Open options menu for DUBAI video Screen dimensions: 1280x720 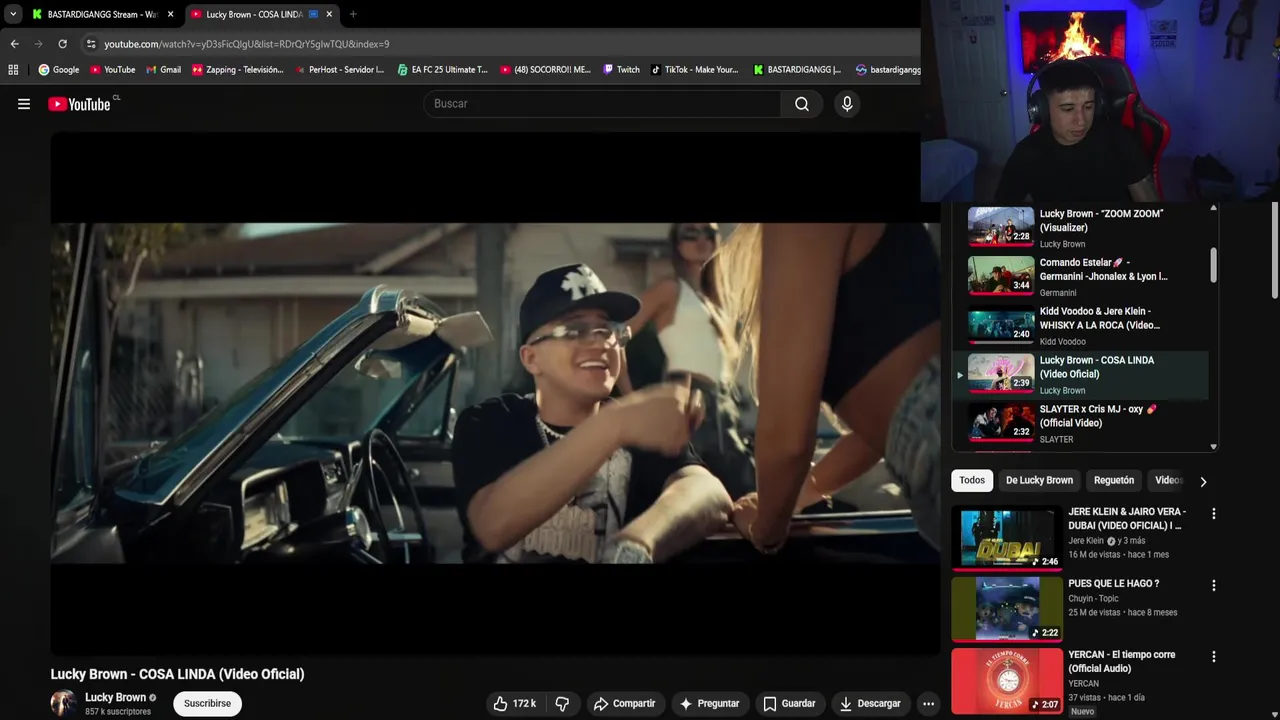1214,514
